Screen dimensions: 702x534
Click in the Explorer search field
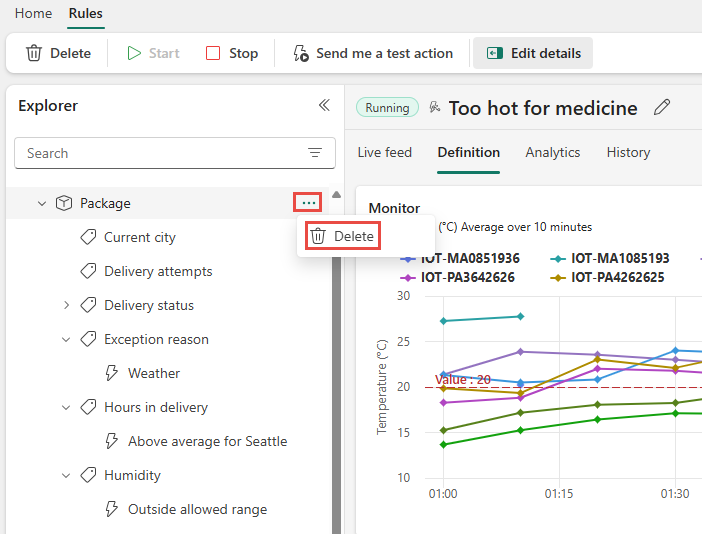pos(160,153)
